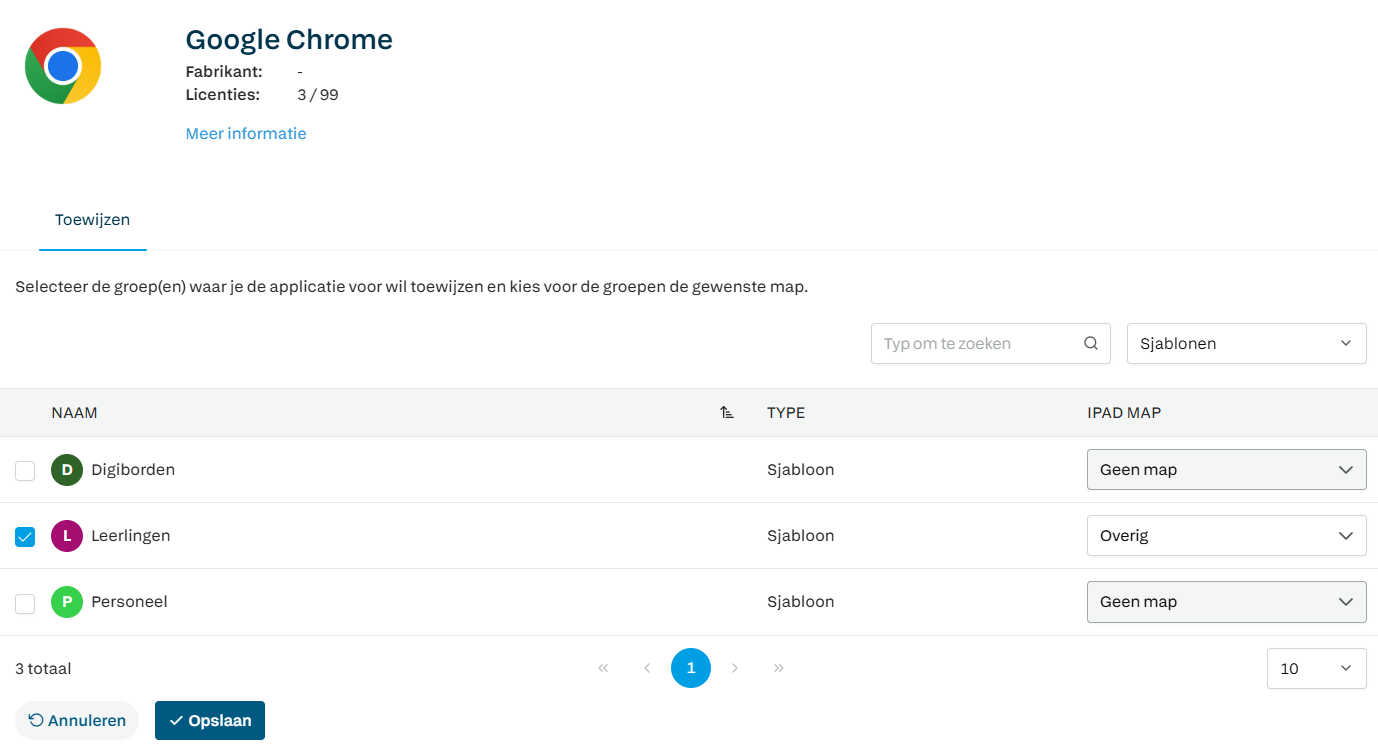The height and width of the screenshot is (752, 1378).
Task: Click the Personeel avatar icon
Action: [x=67, y=602]
